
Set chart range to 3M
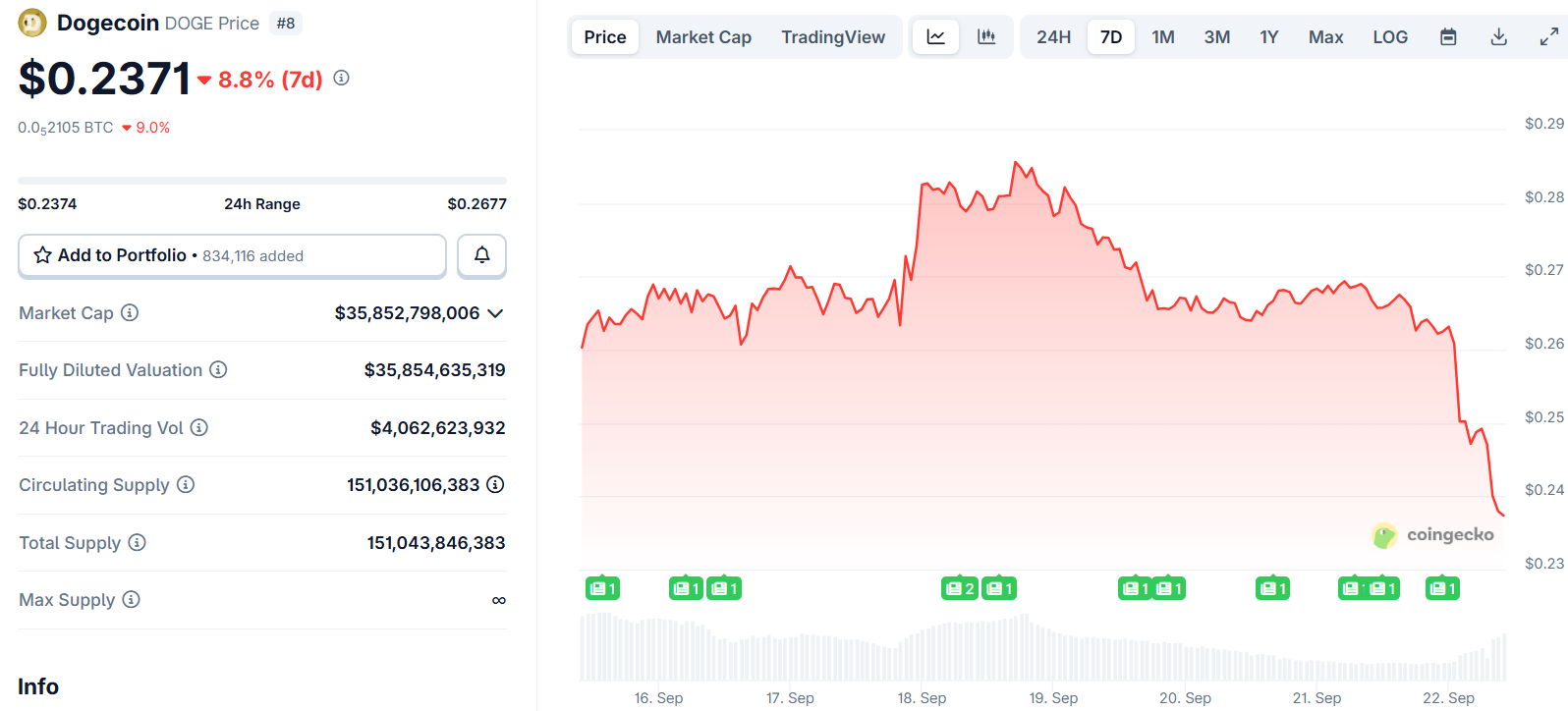pyautogui.click(x=1217, y=37)
